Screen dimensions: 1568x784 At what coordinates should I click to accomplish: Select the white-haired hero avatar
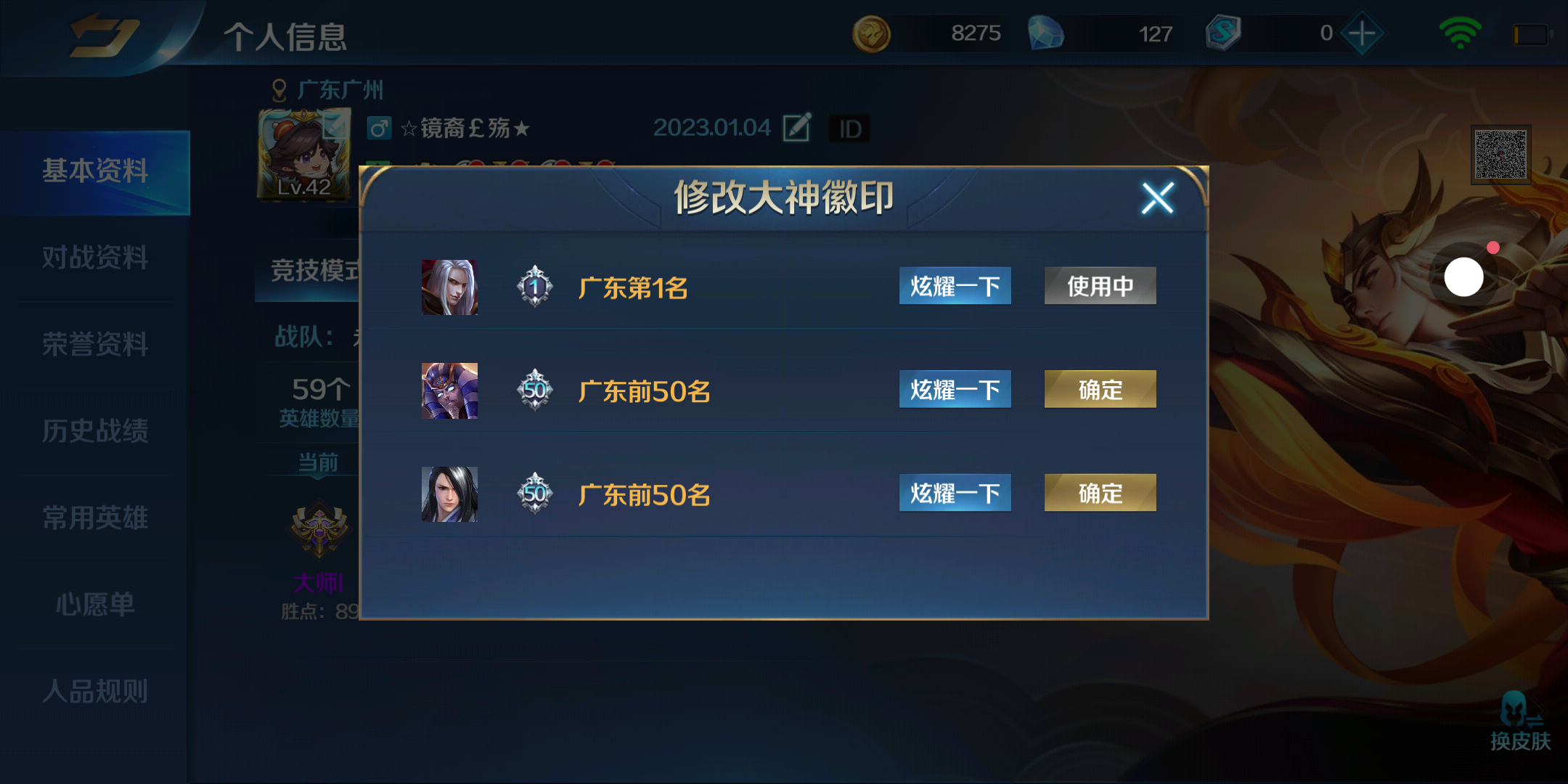[x=449, y=287]
